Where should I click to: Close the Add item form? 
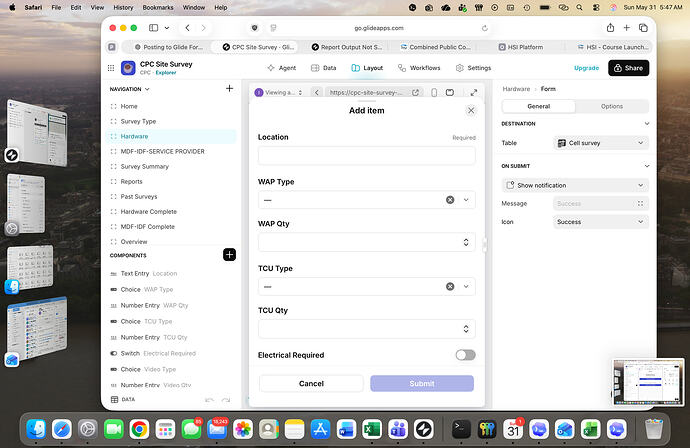click(471, 110)
